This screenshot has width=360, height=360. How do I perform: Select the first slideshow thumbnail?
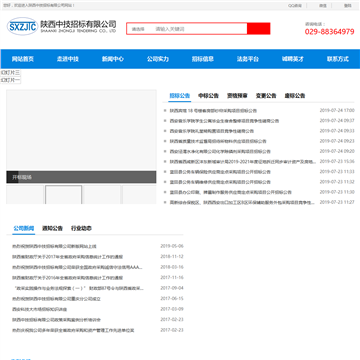click(25, 195)
